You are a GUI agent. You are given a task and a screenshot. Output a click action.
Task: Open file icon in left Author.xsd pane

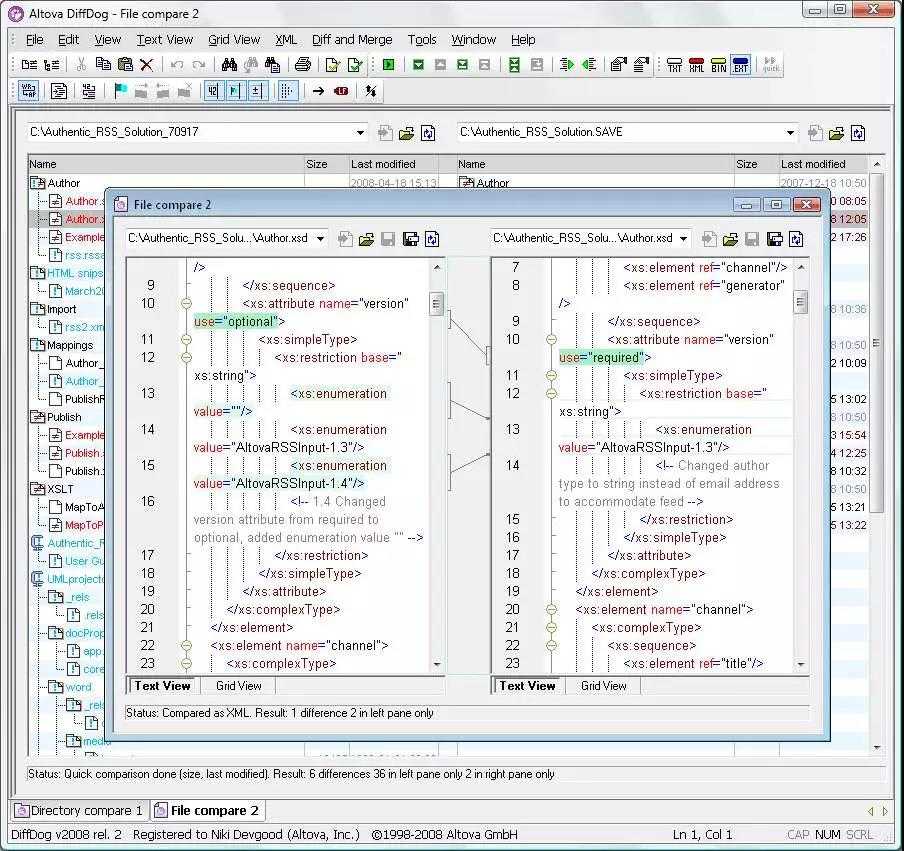(x=366, y=239)
